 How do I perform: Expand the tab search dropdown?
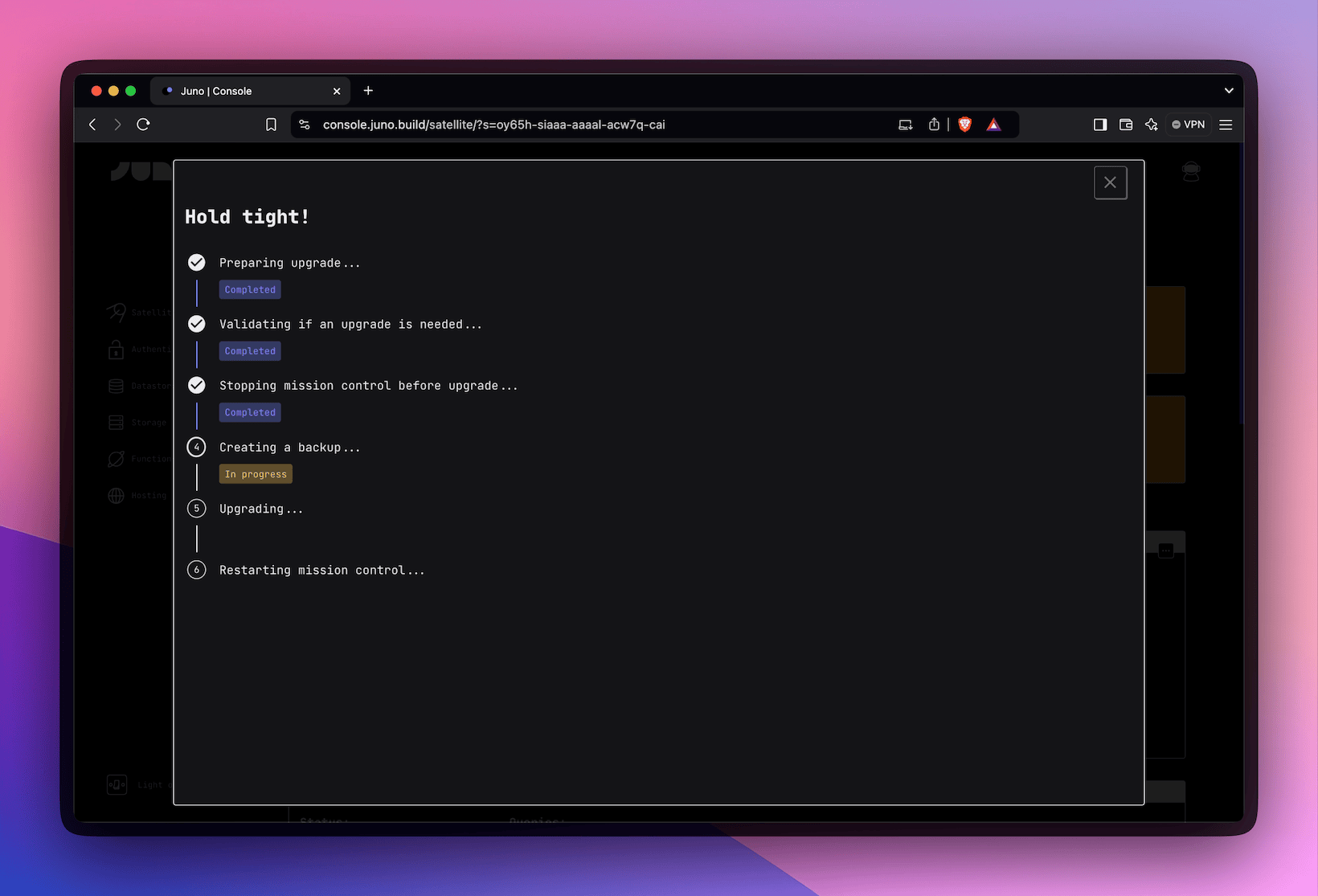(x=1228, y=91)
